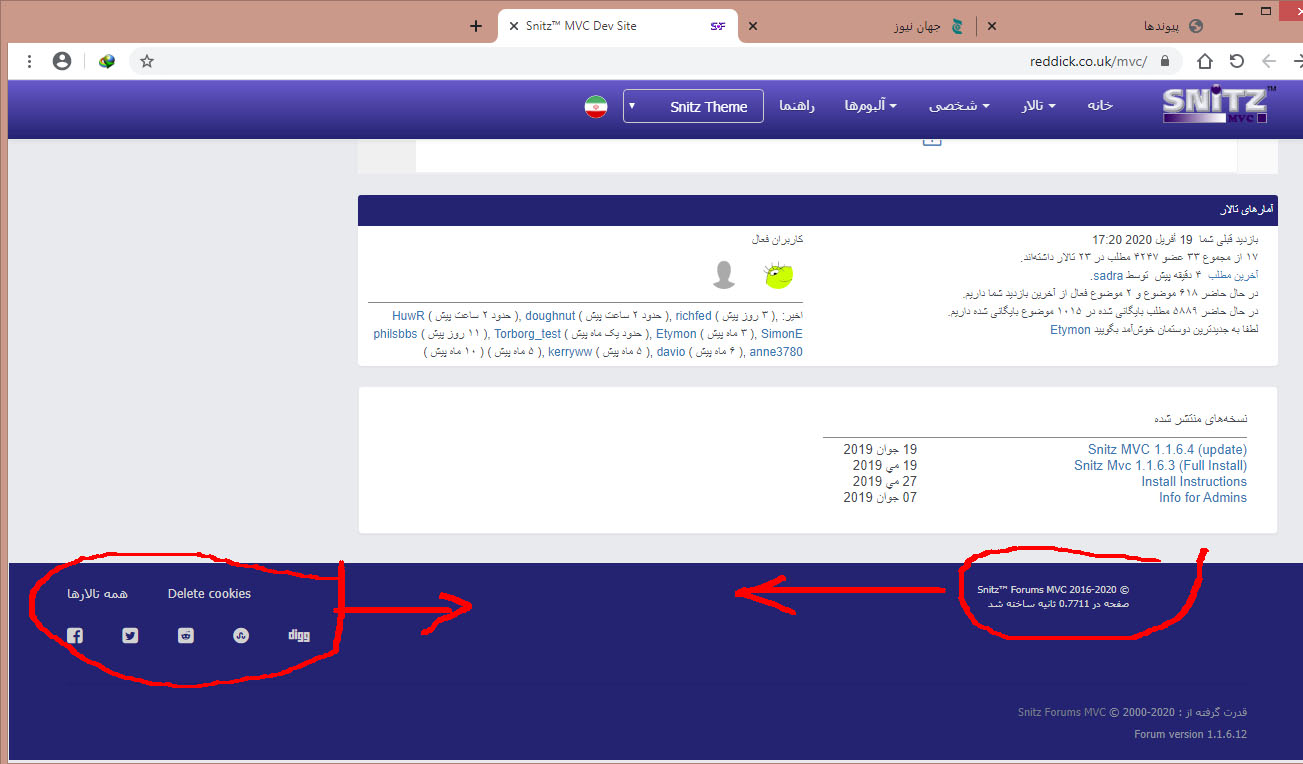
Task: Click the Delete cookies footer link
Action: click(x=209, y=593)
